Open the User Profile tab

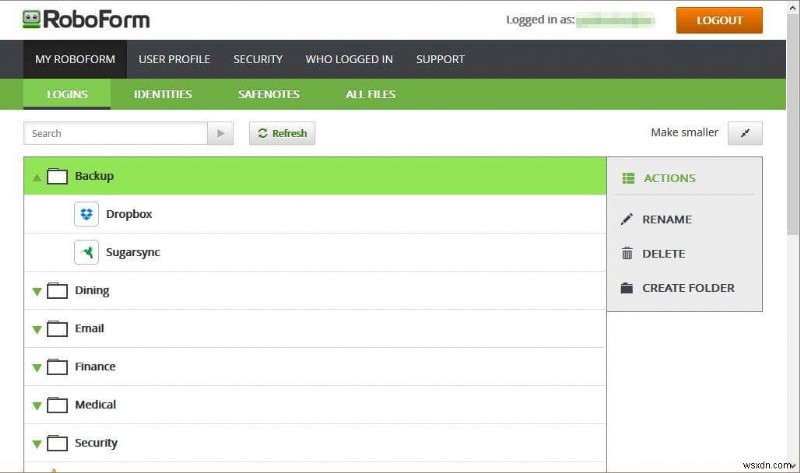pyautogui.click(x=174, y=59)
